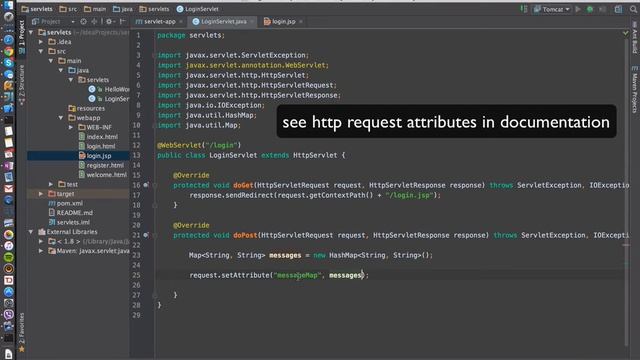Click the main breadcrumb in navigation bar
The width and height of the screenshot is (640, 360).
pos(95,9)
